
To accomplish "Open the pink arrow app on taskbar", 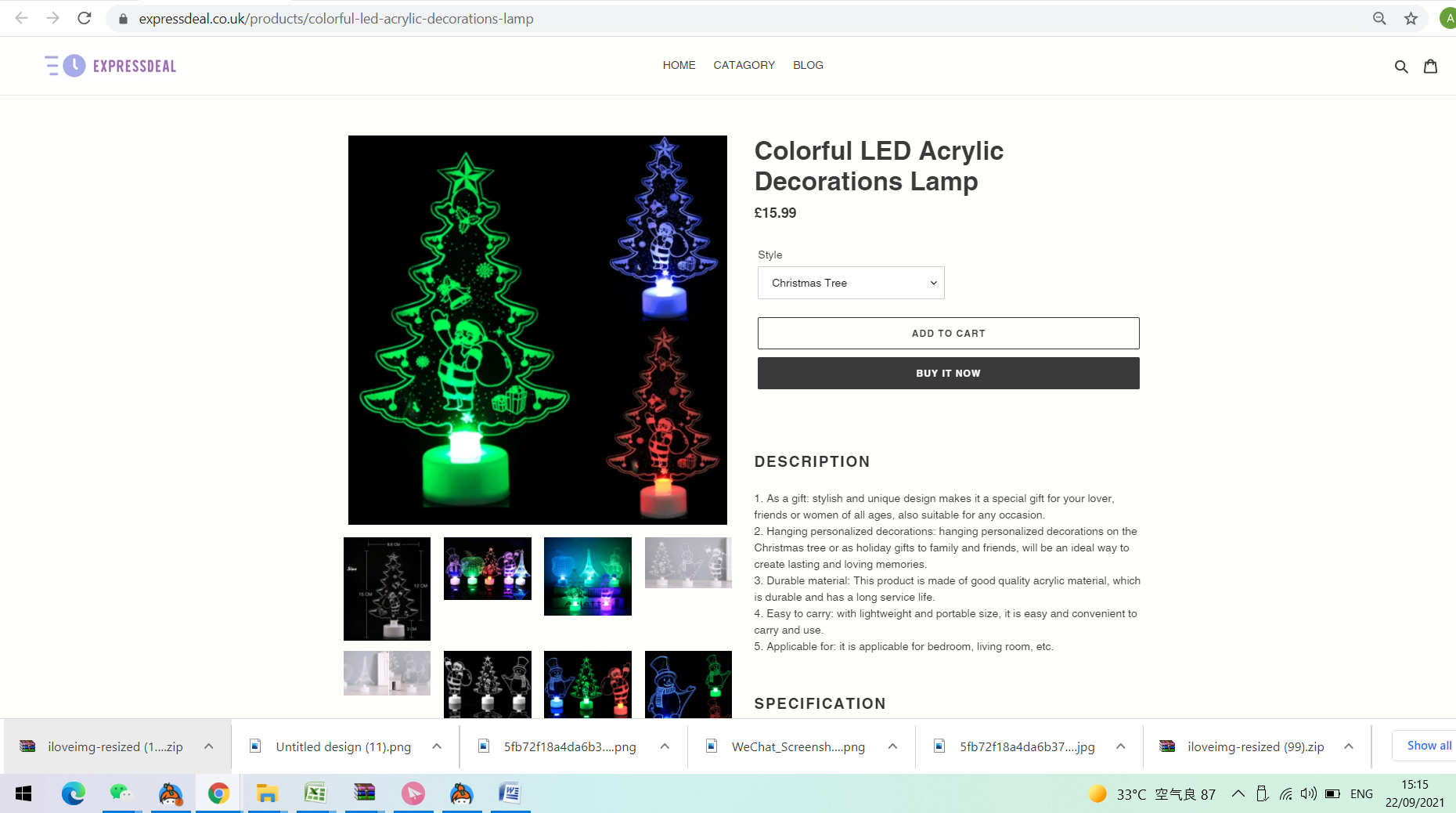I will tap(413, 793).
